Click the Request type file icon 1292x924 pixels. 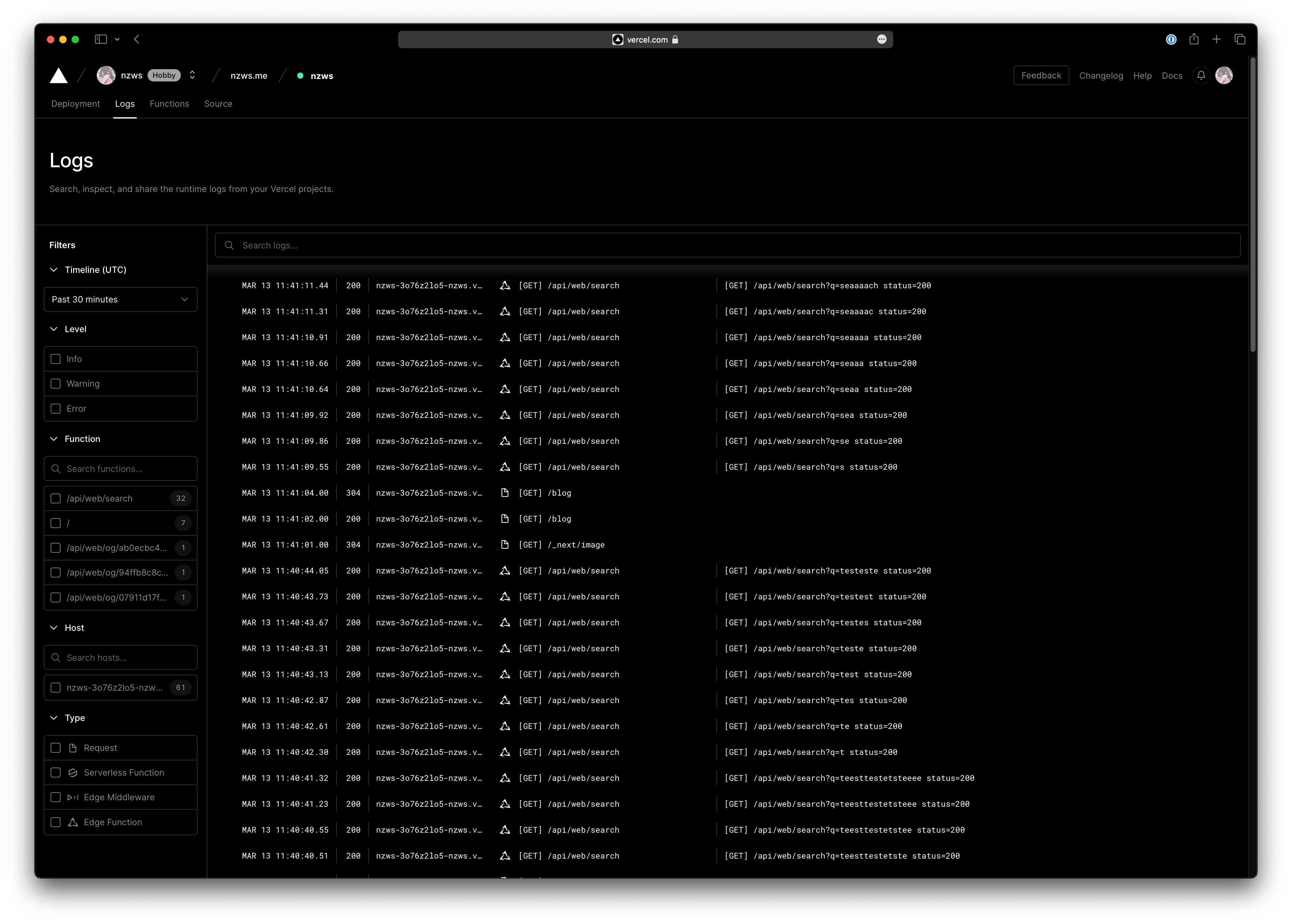coord(73,747)
